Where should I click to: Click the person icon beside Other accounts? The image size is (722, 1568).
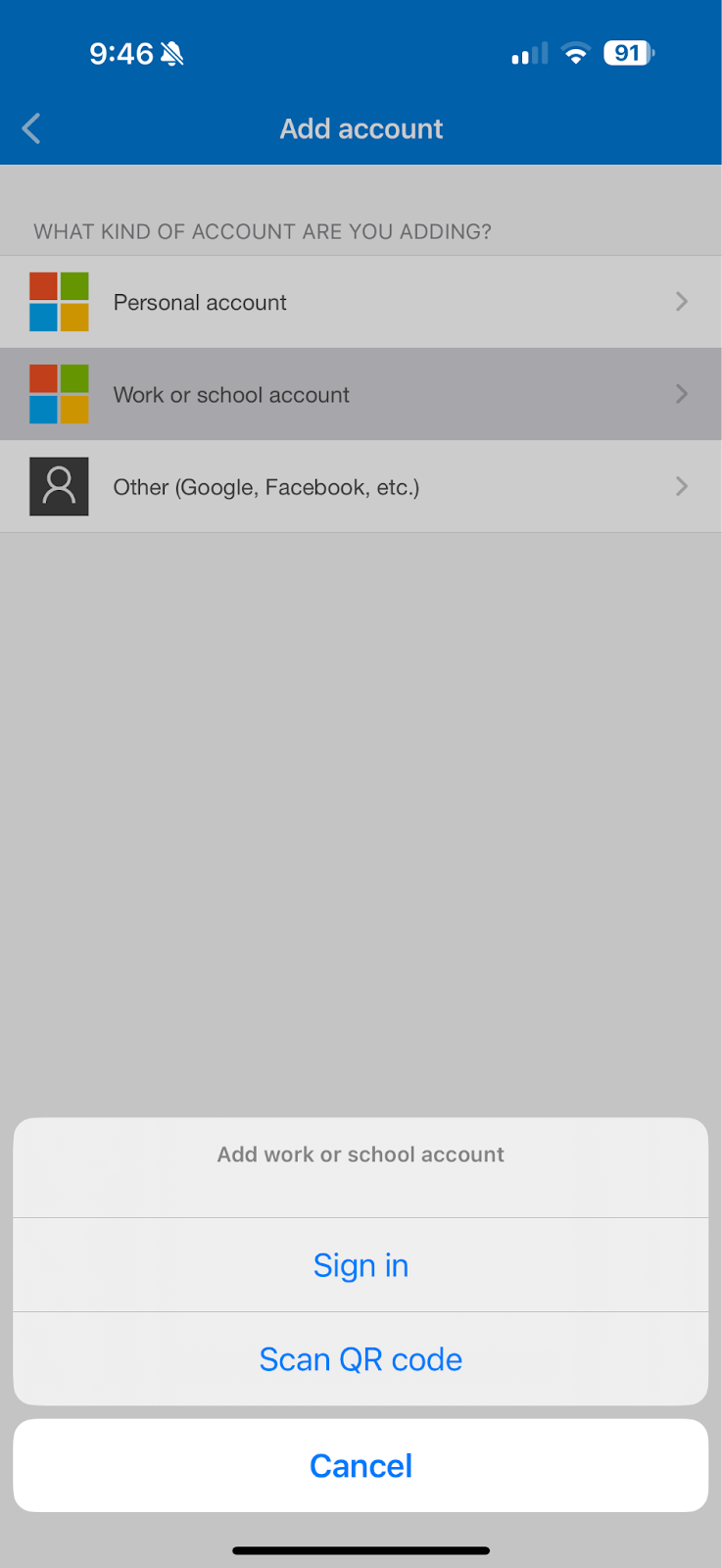point(59,486)
